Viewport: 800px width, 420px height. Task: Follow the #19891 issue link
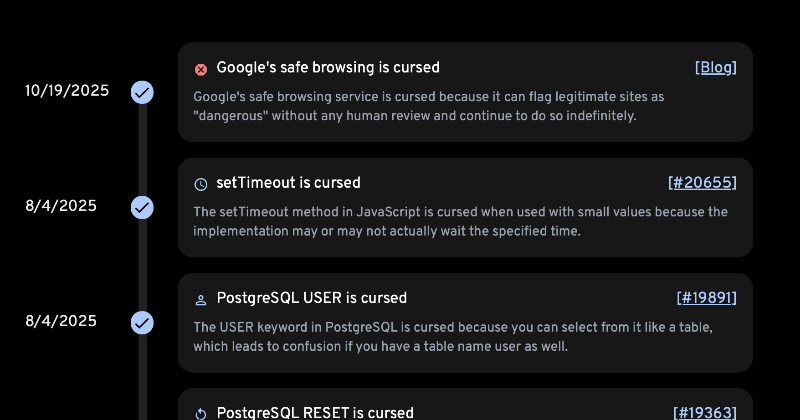pos(706,297)
